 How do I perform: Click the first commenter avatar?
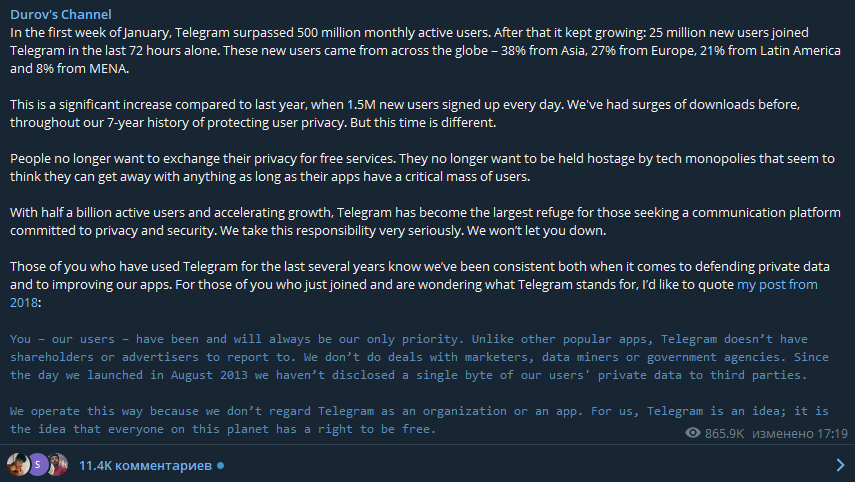17,465
